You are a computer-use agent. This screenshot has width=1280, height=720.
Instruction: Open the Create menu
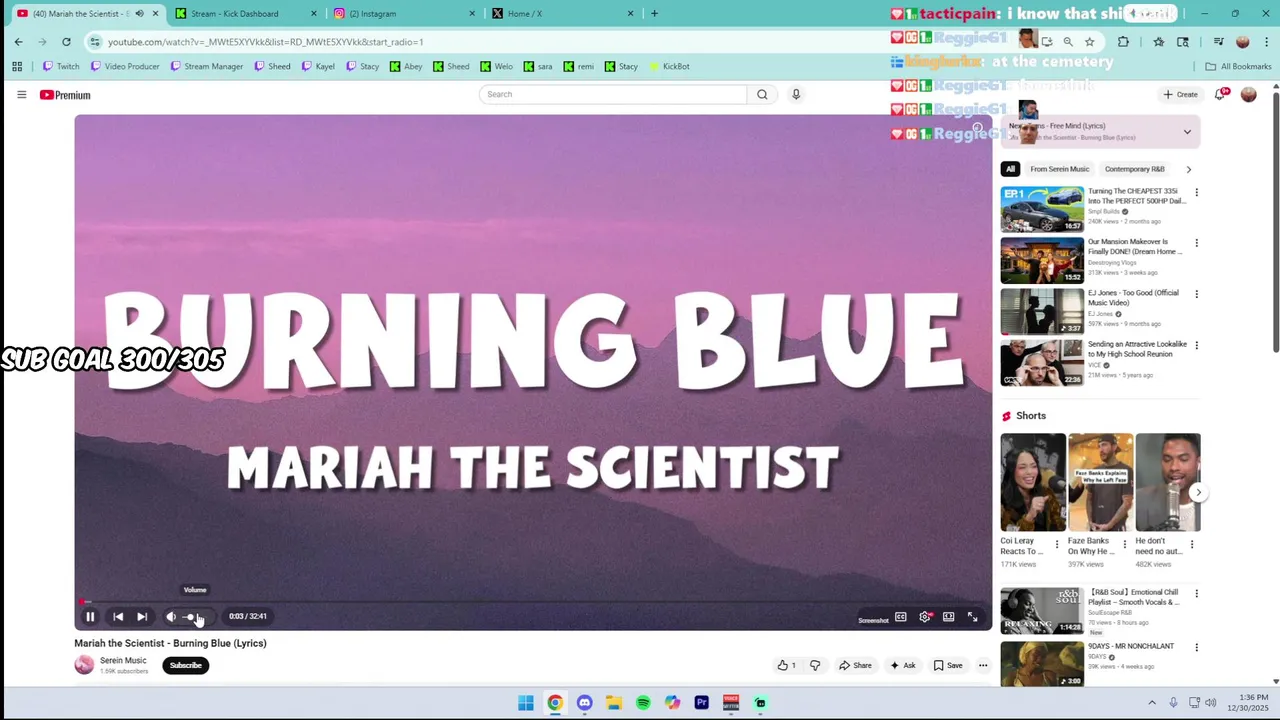(1181, 95)
